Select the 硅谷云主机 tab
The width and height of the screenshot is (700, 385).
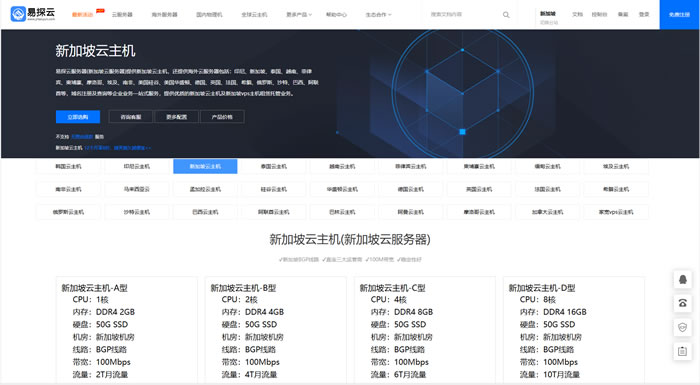[x=274, y=189]
